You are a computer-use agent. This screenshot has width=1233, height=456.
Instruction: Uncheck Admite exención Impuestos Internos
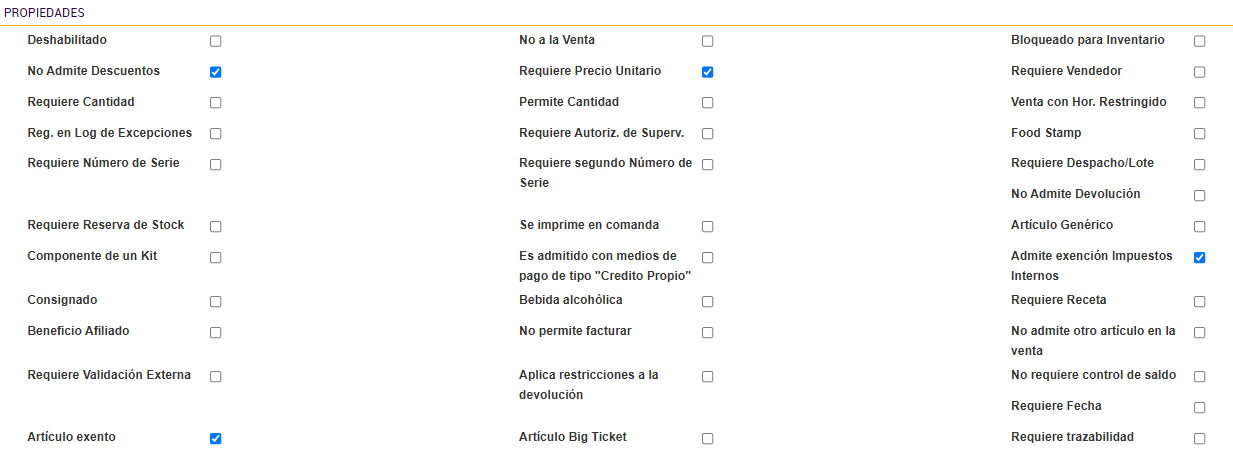[1200, 258]
